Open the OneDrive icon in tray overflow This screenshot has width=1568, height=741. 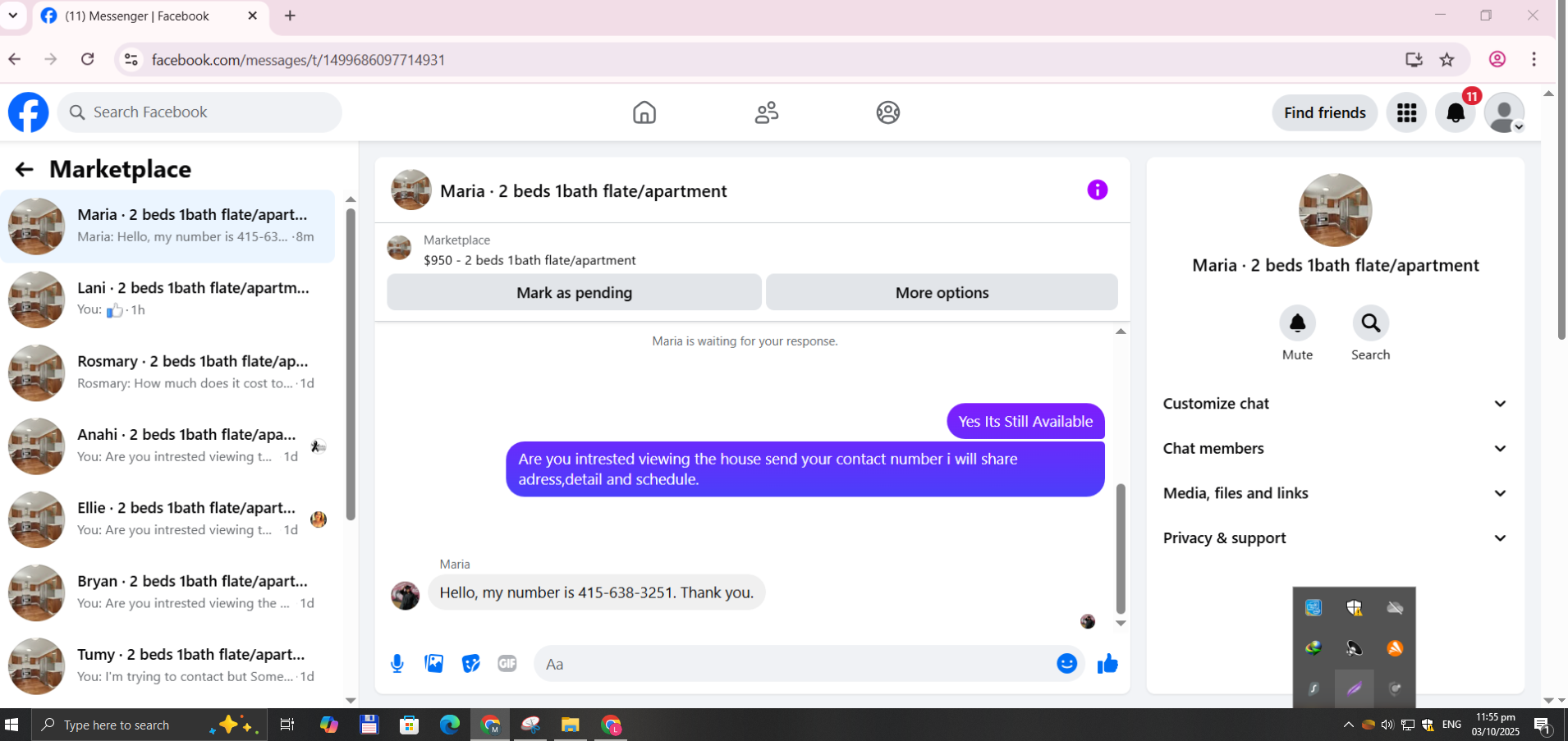click(1395, 608)
